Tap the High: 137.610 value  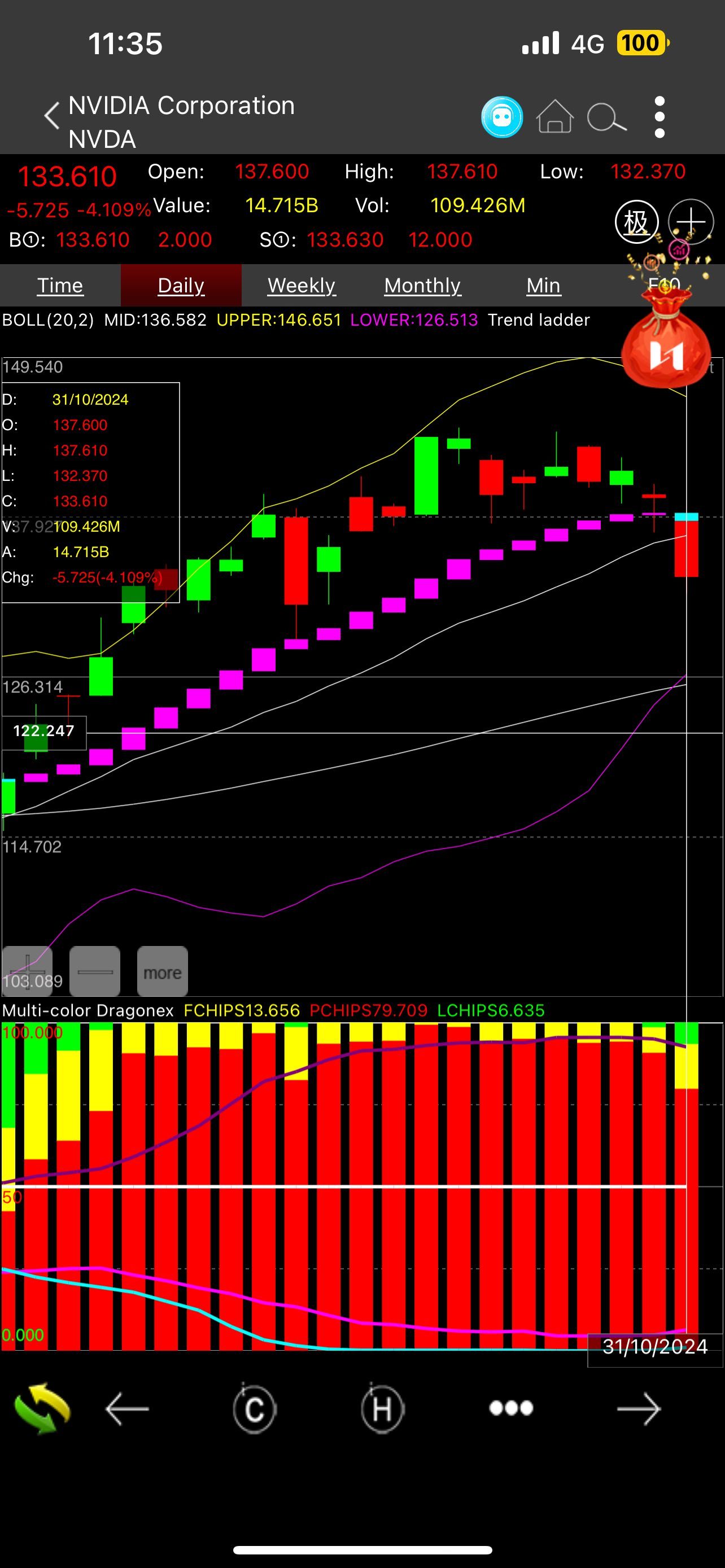click(462, 171)
